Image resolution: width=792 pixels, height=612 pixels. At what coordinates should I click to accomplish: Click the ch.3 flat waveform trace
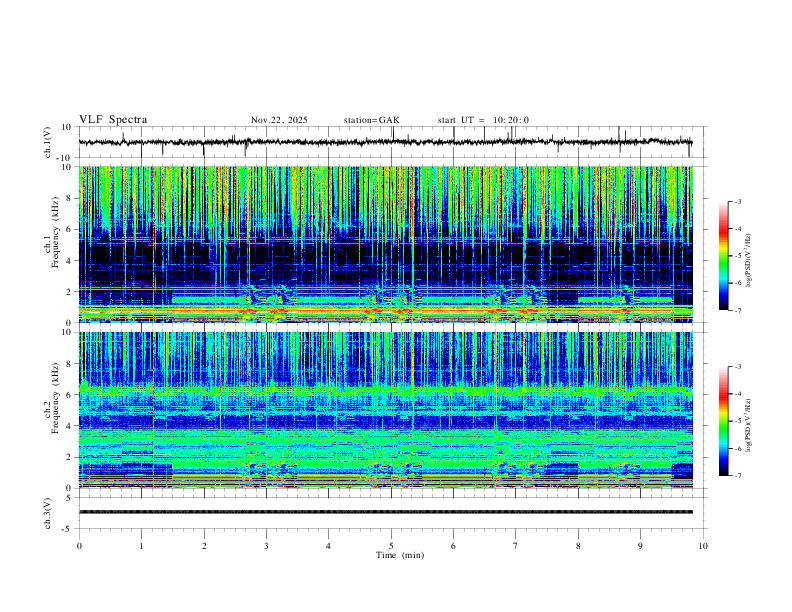click(x=386, y=512)
